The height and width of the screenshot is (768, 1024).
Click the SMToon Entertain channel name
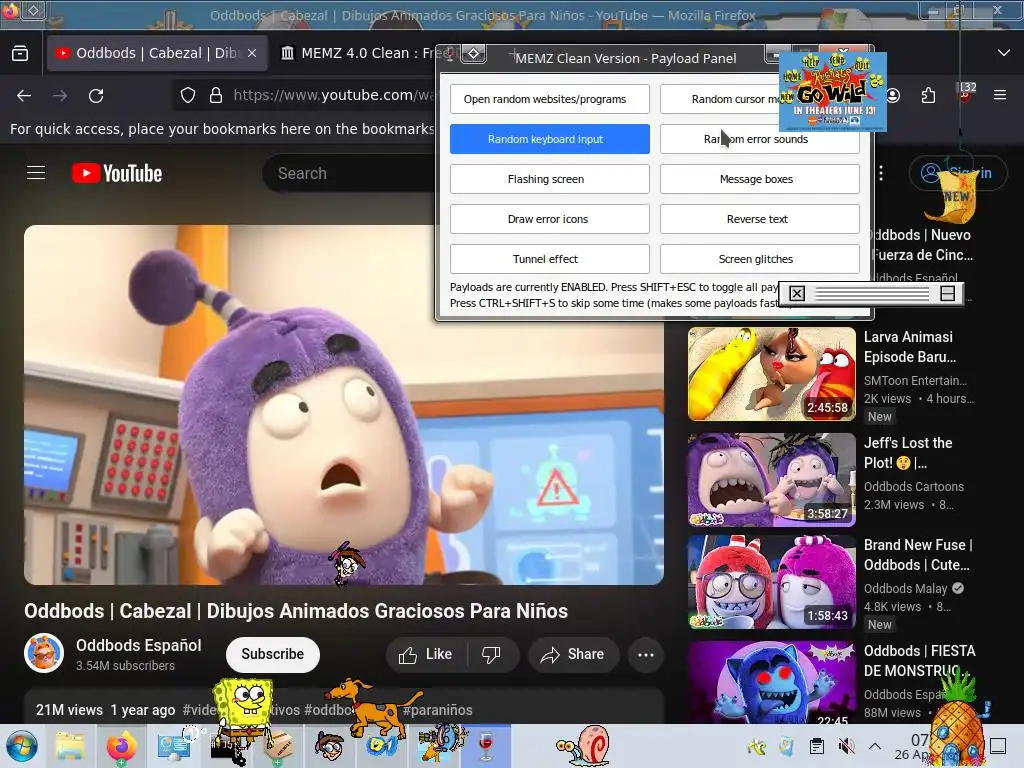click(915, 380)
